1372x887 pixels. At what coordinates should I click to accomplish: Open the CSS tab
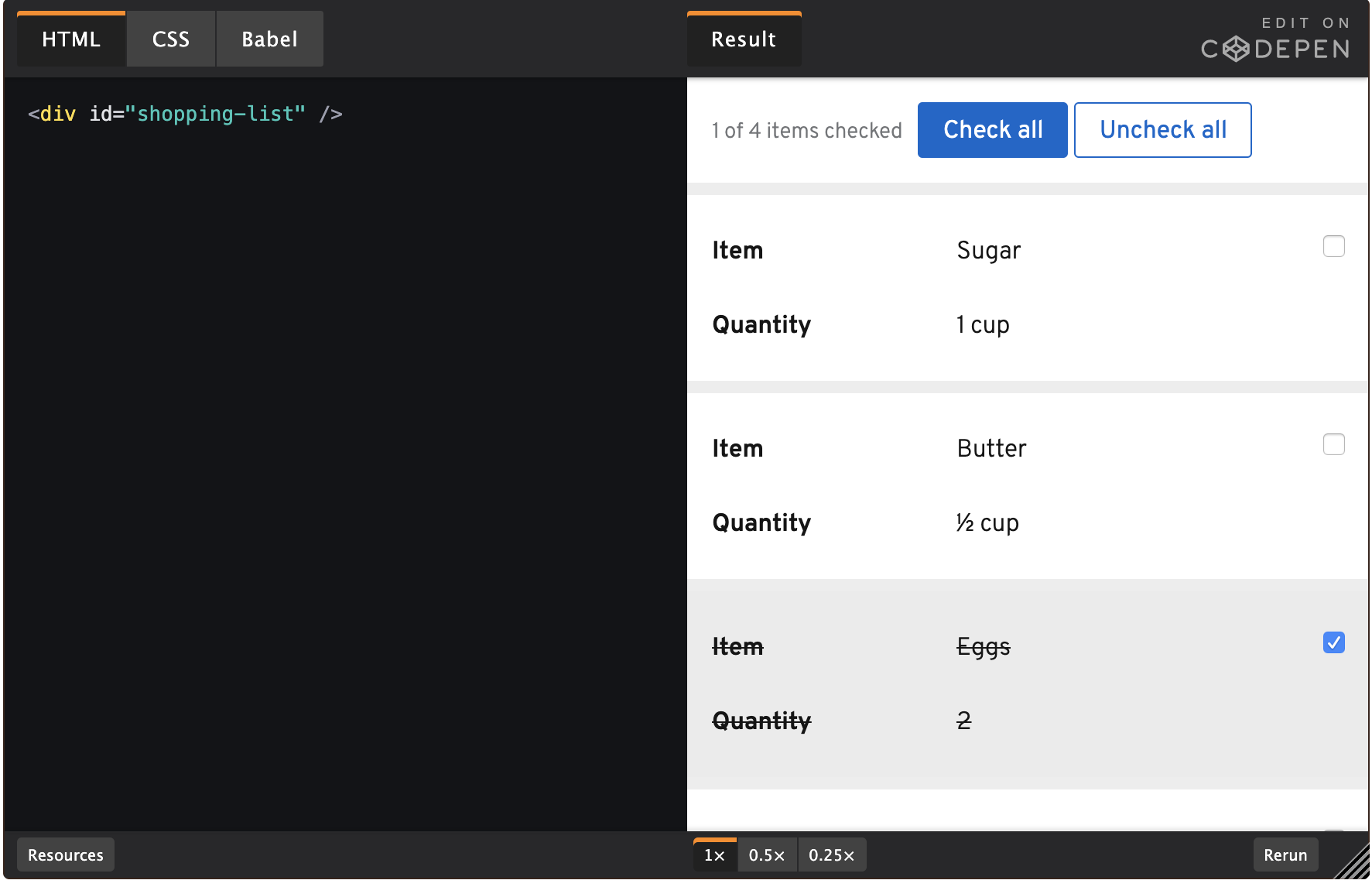pos(171,39)
